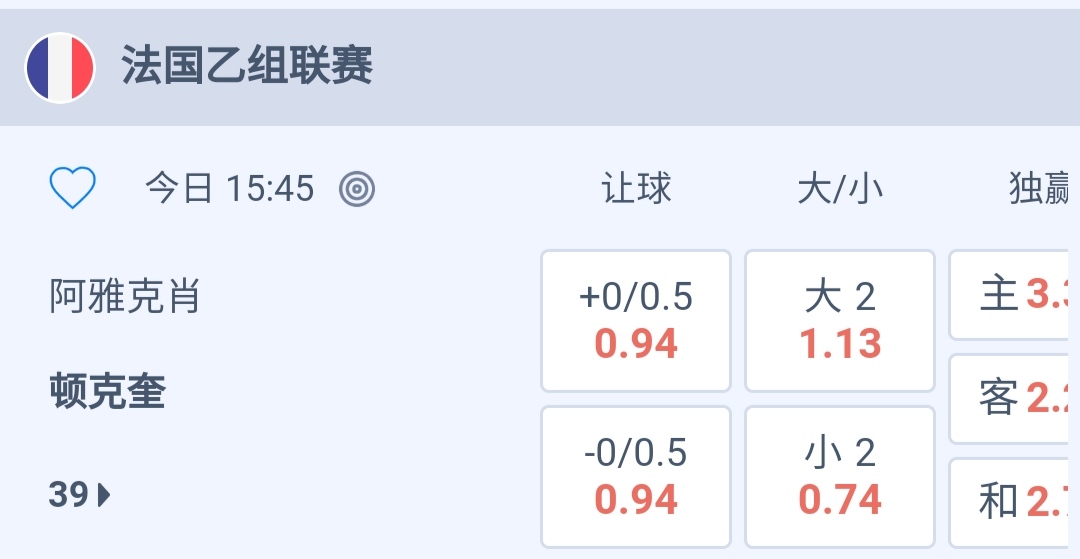Screen dimensions: 1080x559
Task: Favorite the match with the heart icon
Action: coord(73,188)
